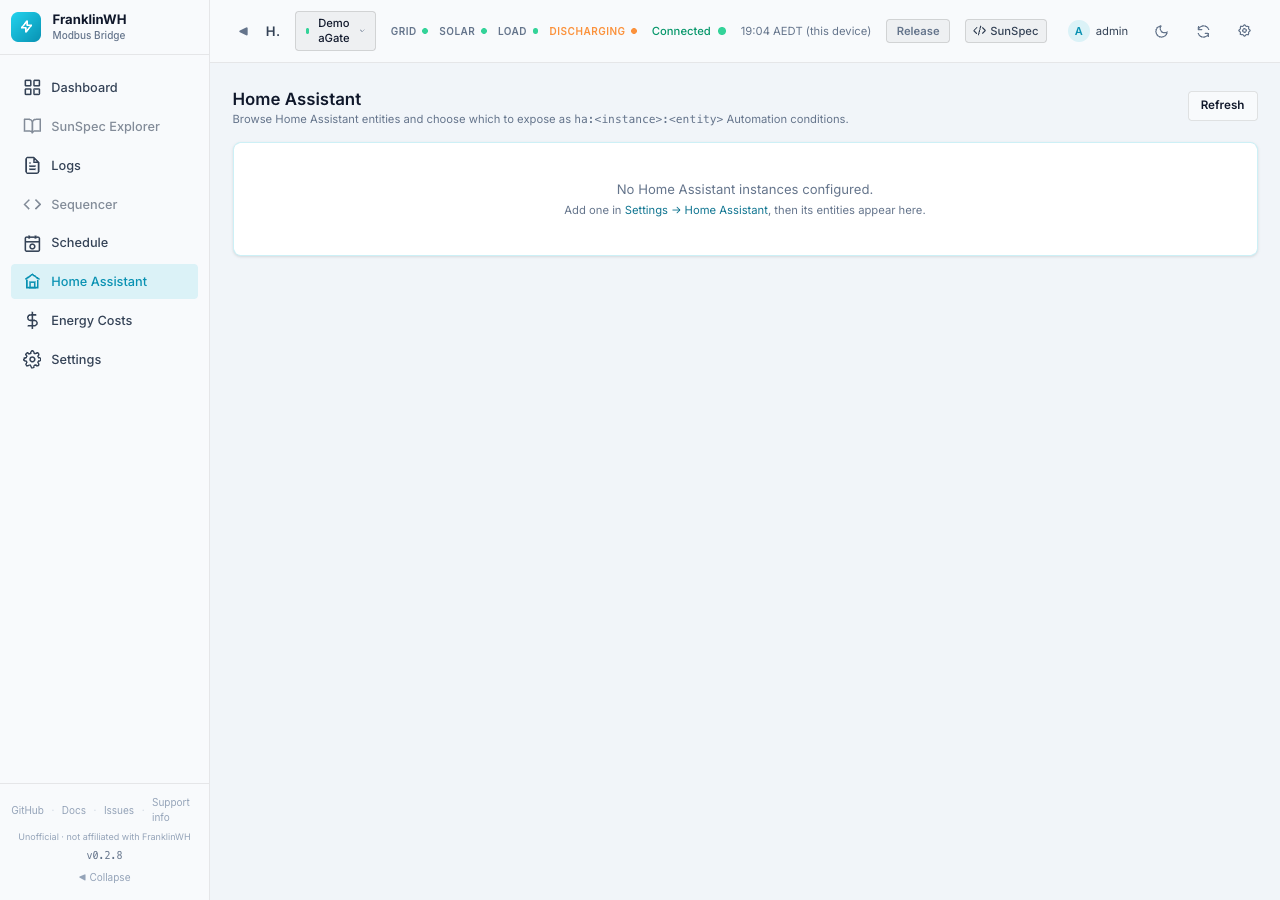This screenshot has width=1280, height=900.
Task: Click the Schedule calendar icon
Action: pos(32,243)
